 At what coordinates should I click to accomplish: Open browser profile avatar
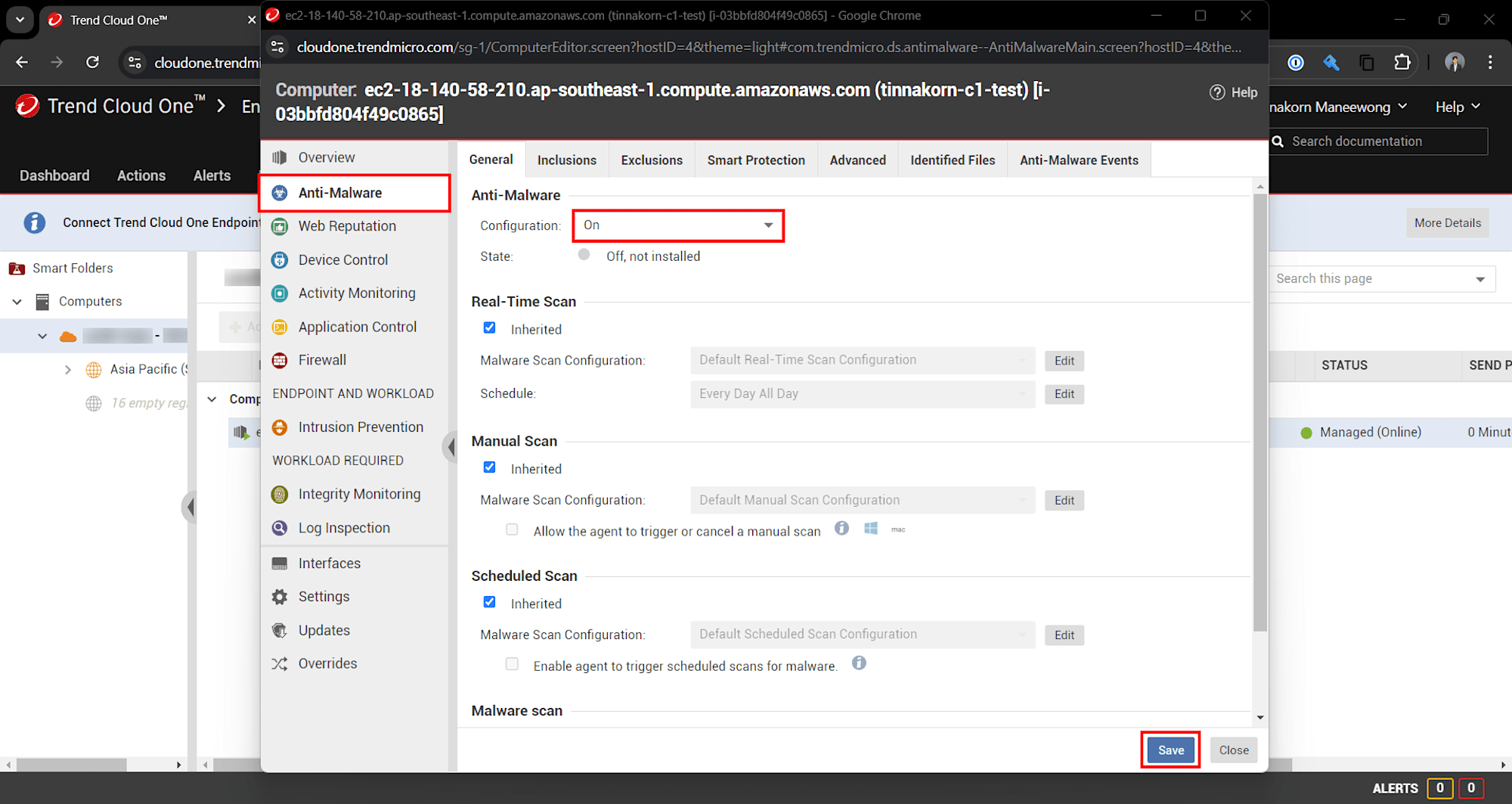[x=1455, y=62]
